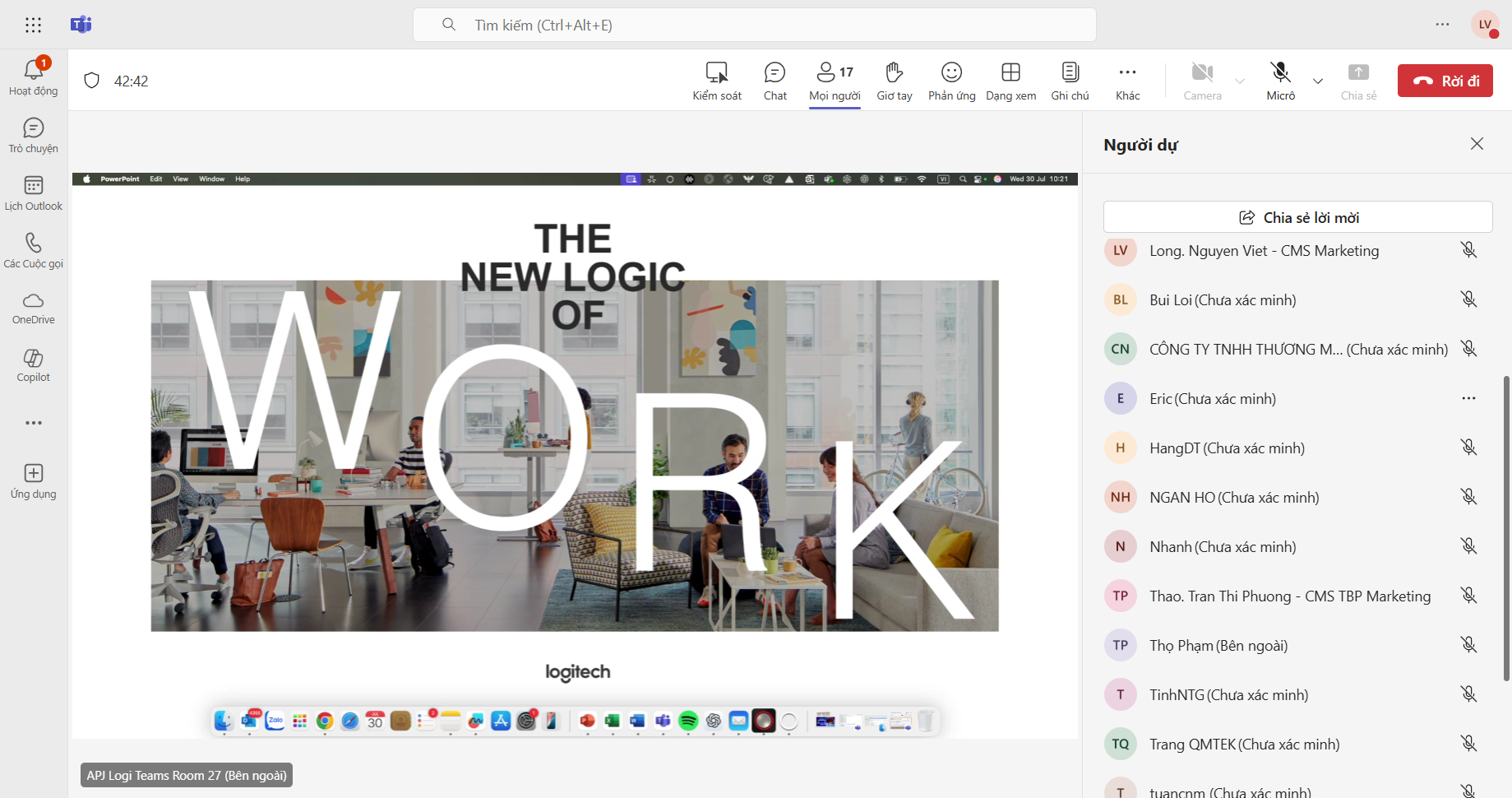Click the Kiểm soát take control icon
Screen dimensions: 1512x798
pyautogui.click(x=716, y=81)
